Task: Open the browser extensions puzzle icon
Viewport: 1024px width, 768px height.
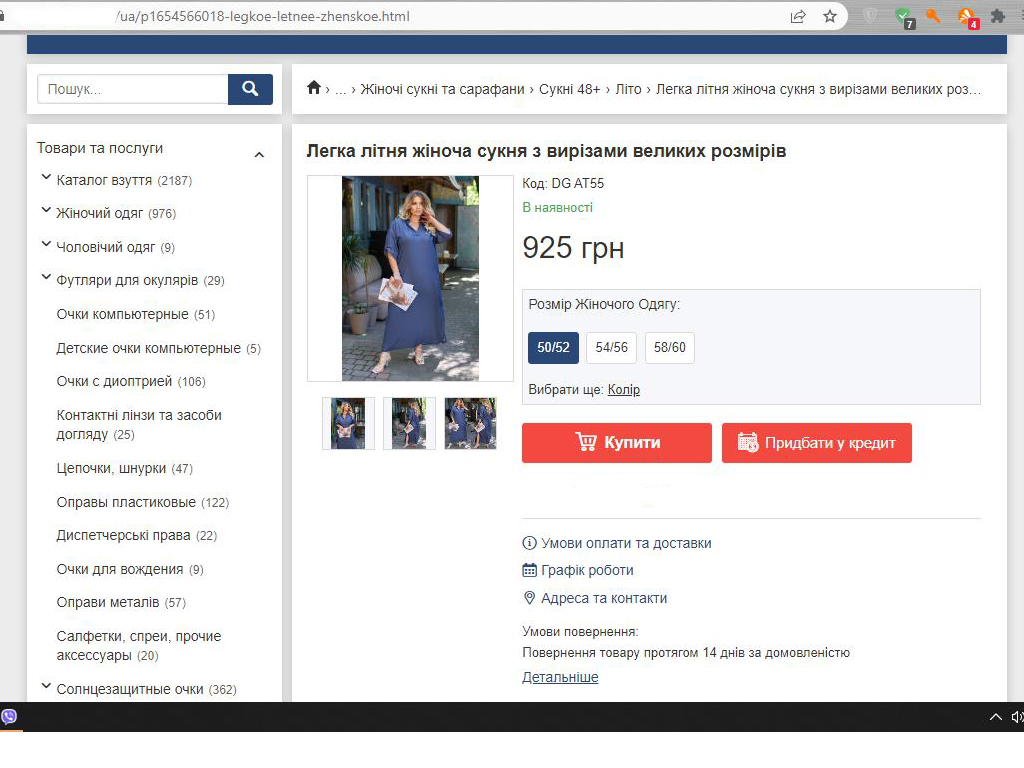Action: tap(997, 16)
